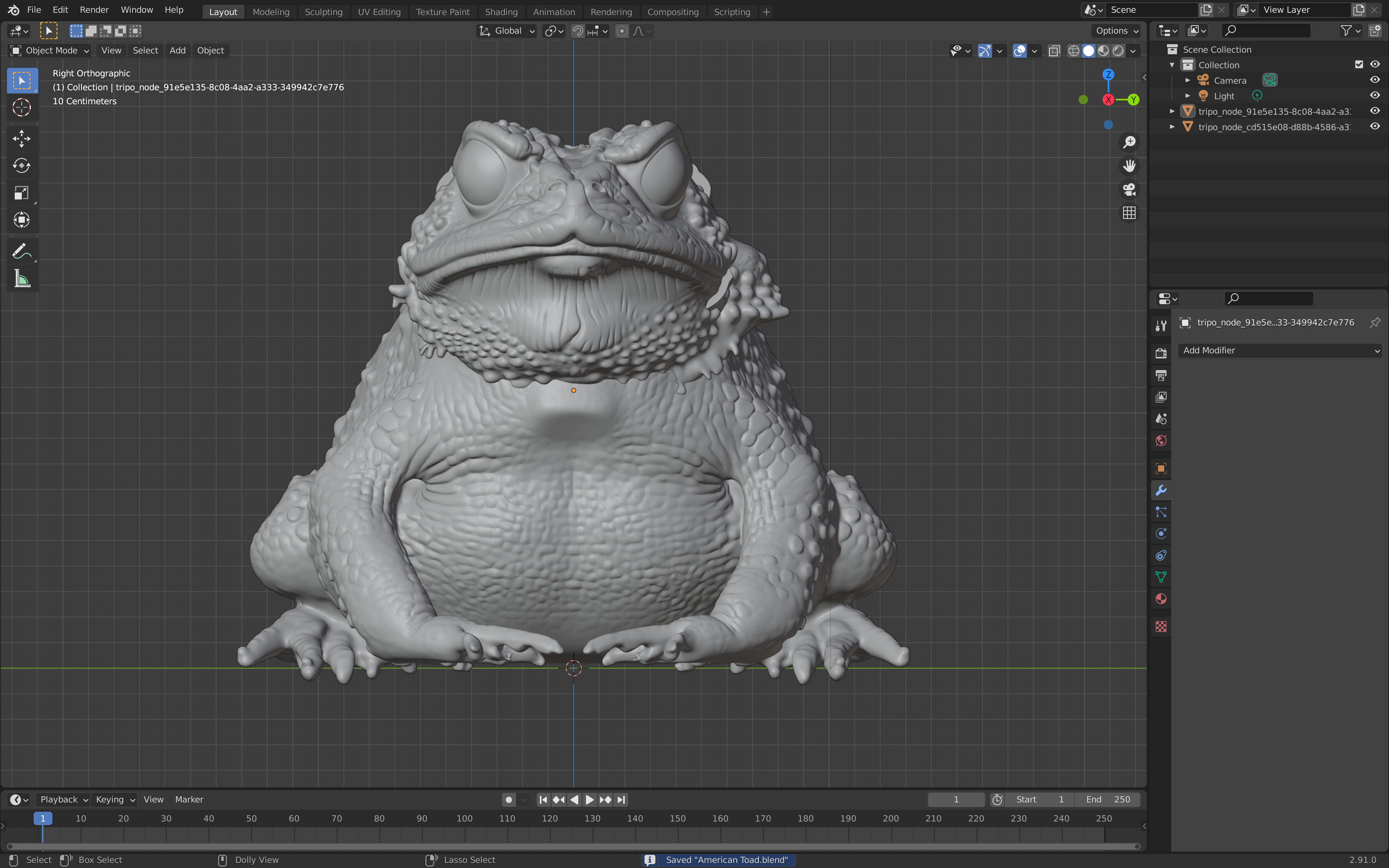Click the Options button in the viewport header
Viewport: 1389px width, 868px height.
point(1117,31)
